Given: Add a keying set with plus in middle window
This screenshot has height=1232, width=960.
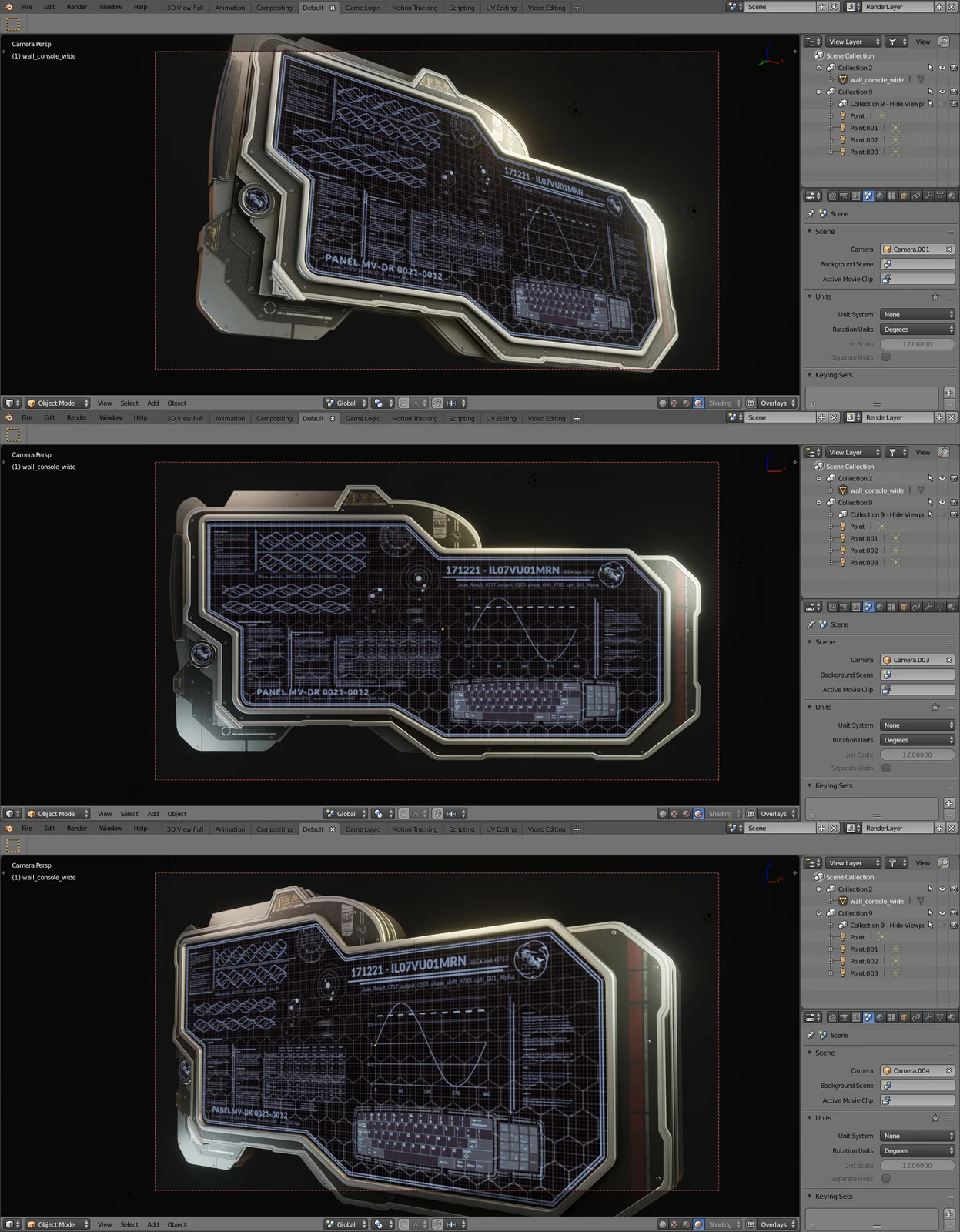Looking at the screenshot, I should click(949, 803).
